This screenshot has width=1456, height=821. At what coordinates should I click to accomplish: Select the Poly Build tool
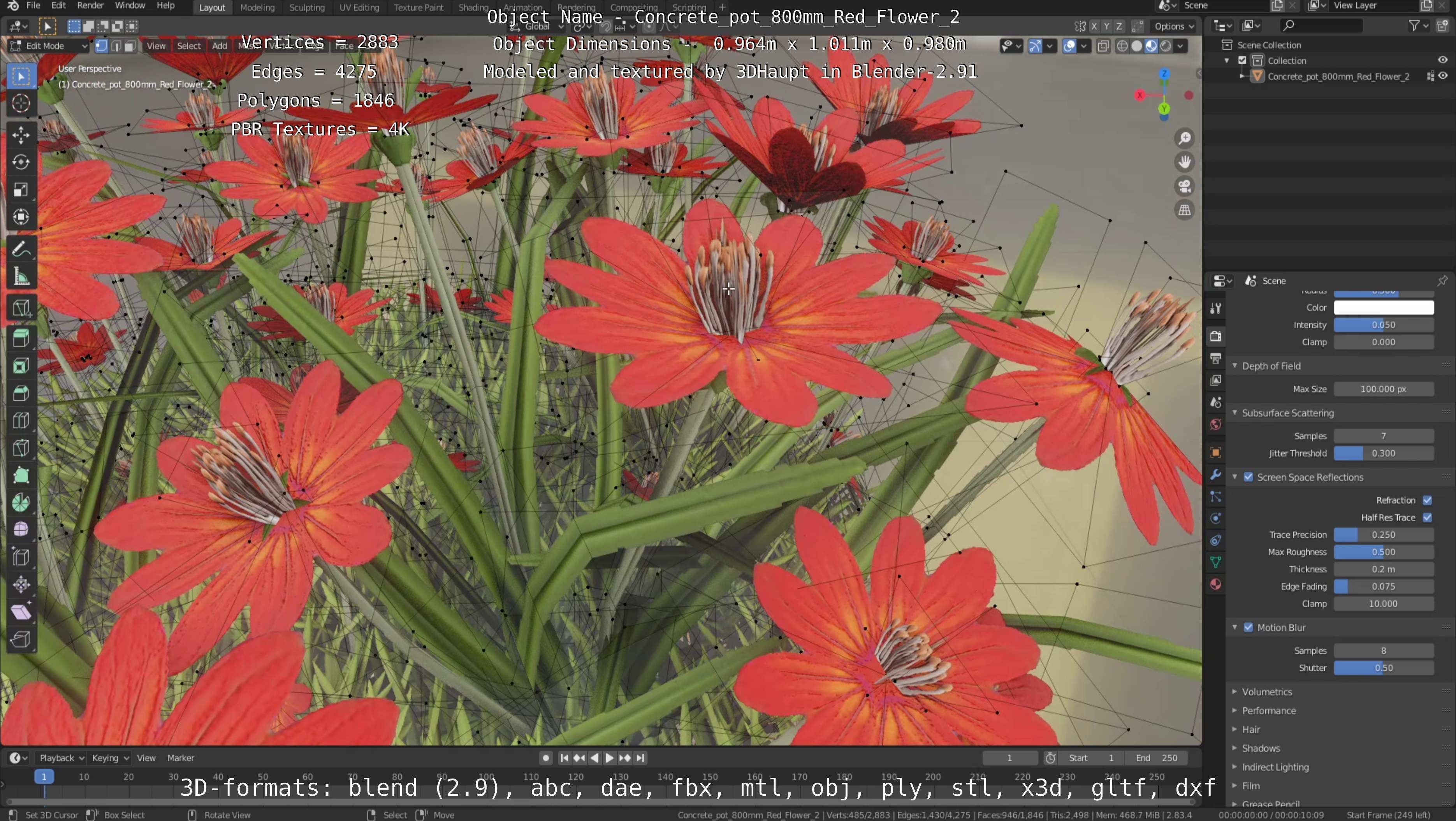tap(21, 475)
